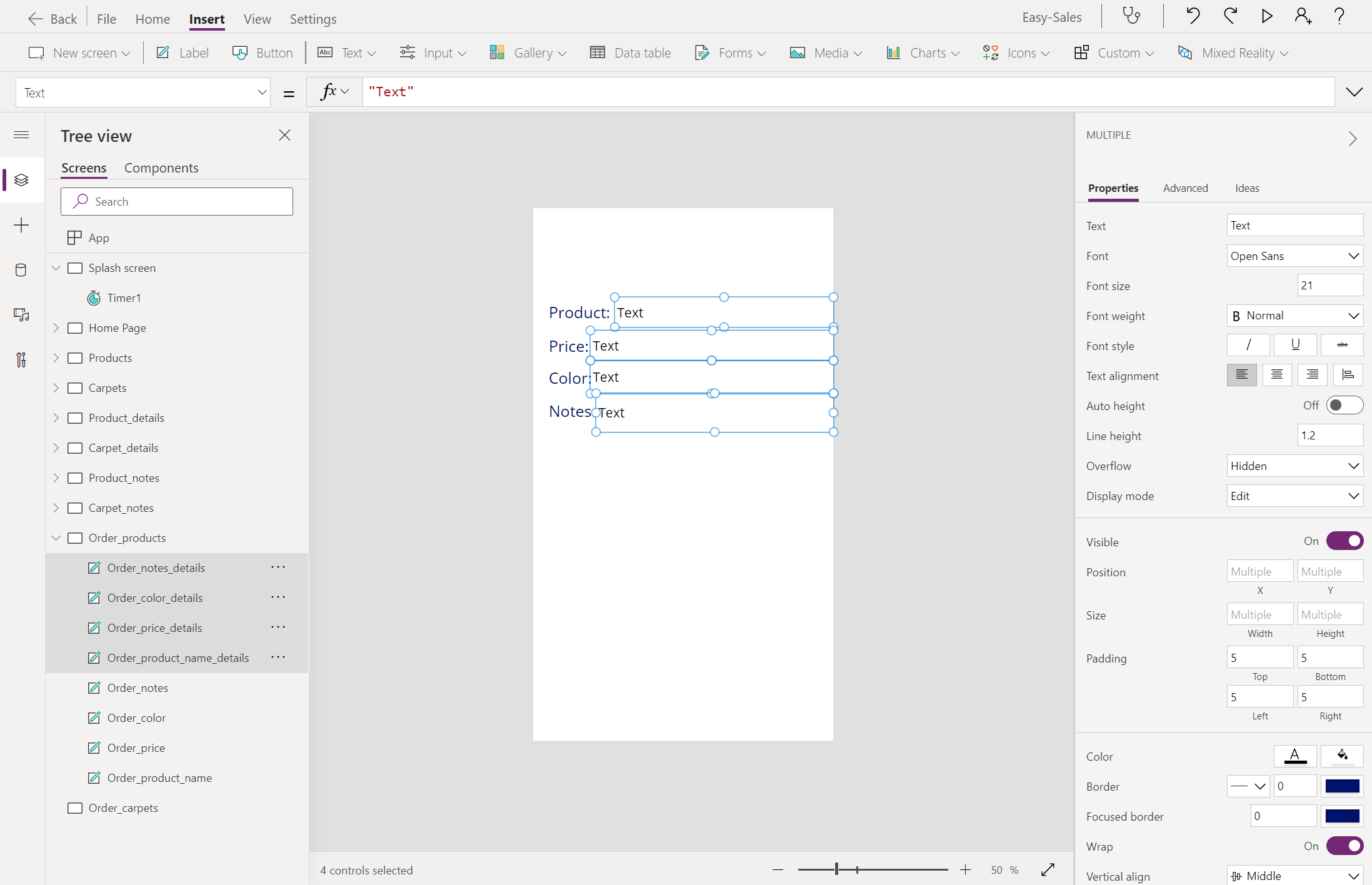Open the Overflow dropdown set to Hidden
1372x885 pixels.
(x=1294, y=466)
